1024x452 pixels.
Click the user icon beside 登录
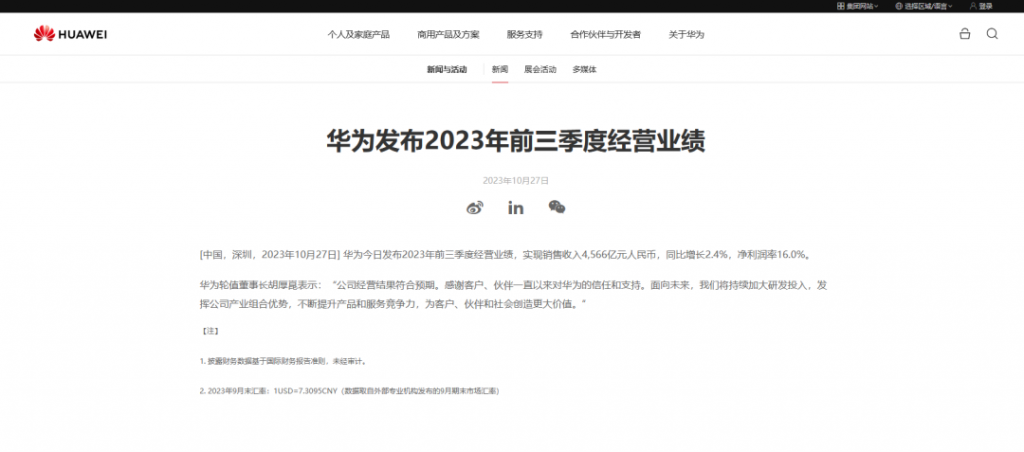click(x=973, y=6)
